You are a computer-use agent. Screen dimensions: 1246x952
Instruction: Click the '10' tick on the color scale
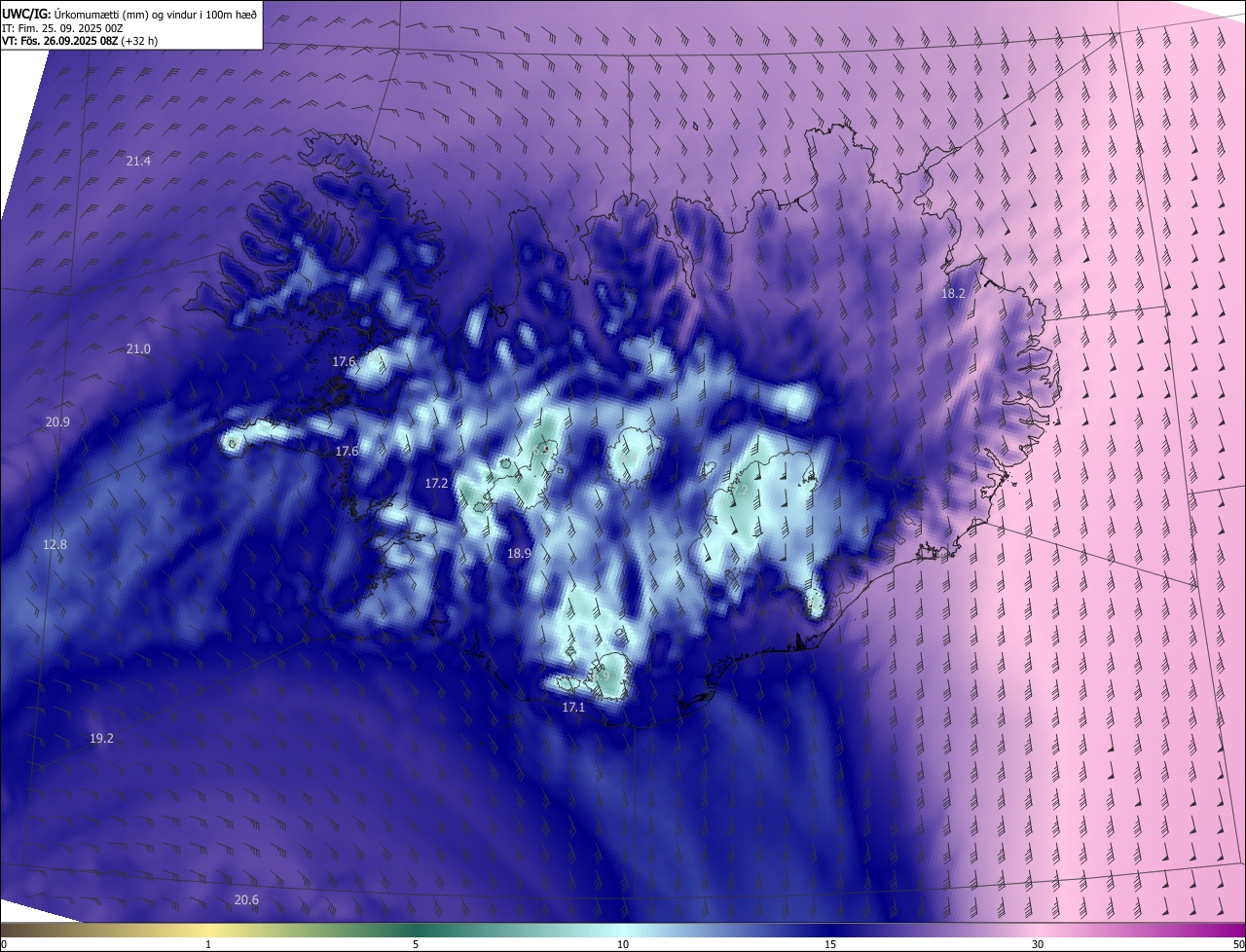coord(623,944)
